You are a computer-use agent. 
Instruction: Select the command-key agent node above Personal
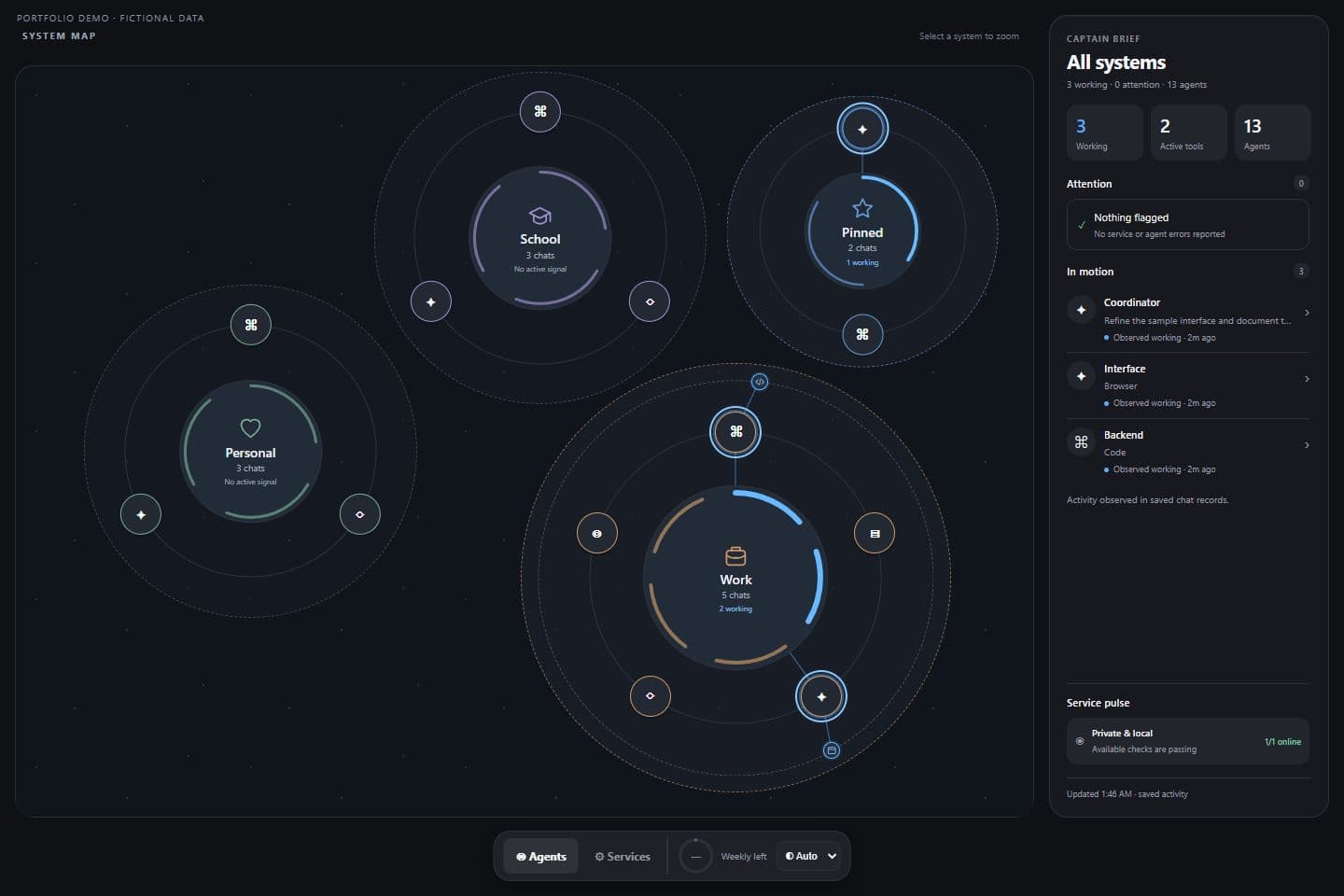(x=251, y=325)
